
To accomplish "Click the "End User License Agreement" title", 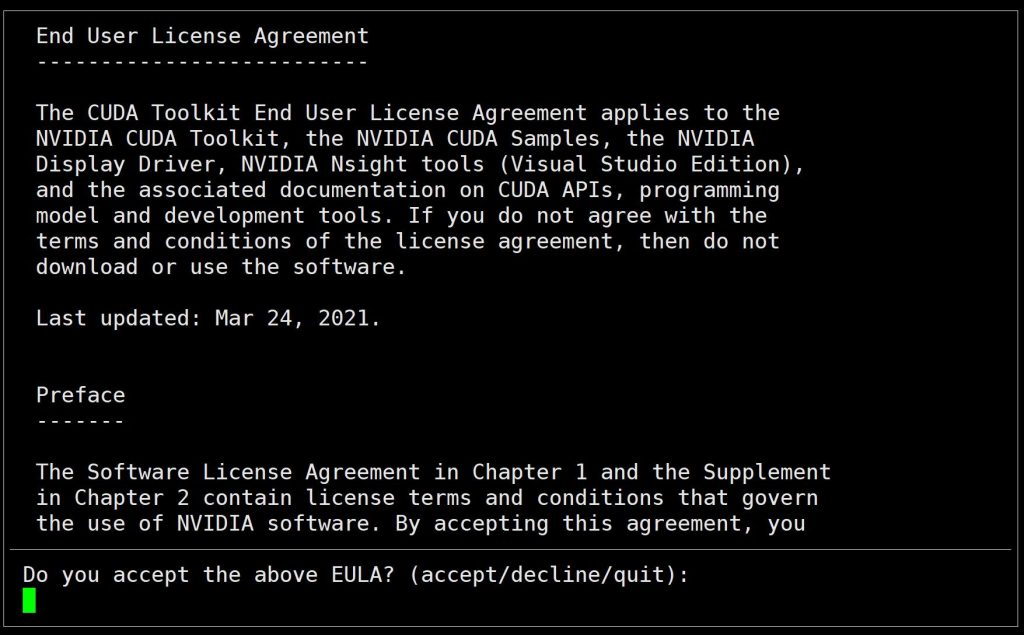I will click(x=202, y=37).
